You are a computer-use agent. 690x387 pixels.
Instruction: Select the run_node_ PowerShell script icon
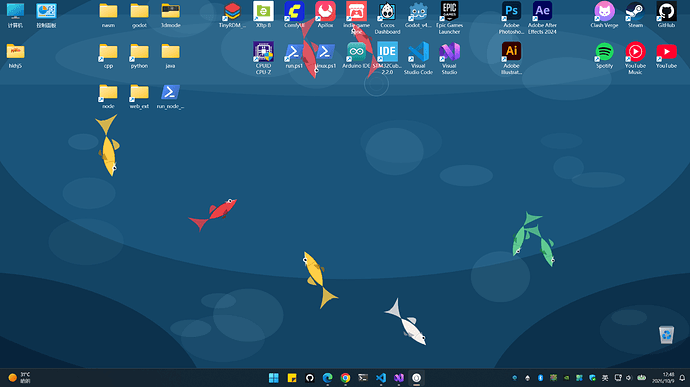click(x=170, y=96)
